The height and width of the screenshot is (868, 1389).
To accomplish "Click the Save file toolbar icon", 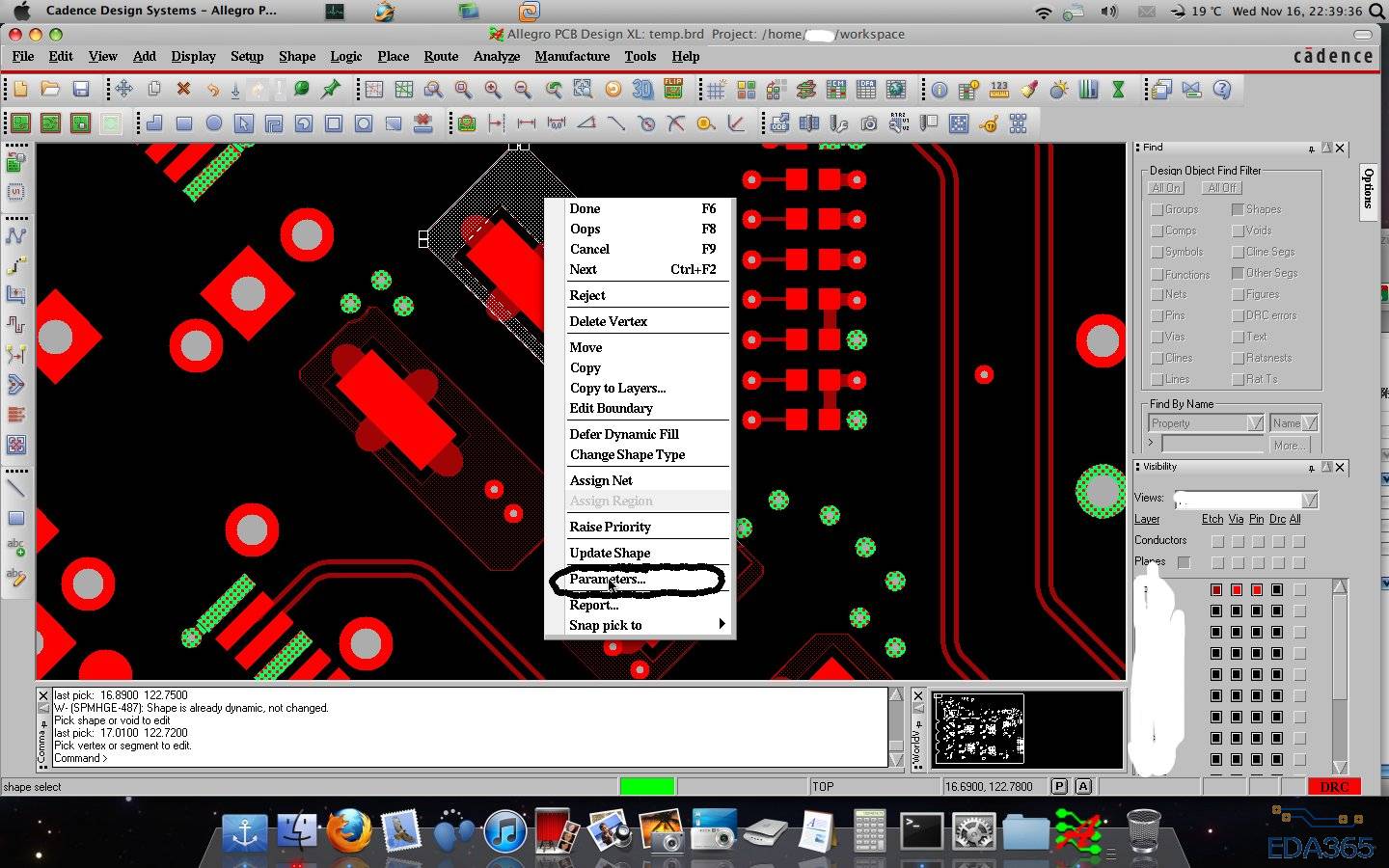I will point(81,90).
